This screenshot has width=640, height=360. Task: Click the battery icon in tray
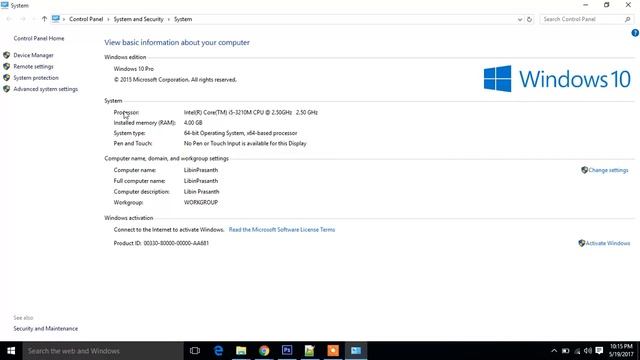[x=566, y=351]
